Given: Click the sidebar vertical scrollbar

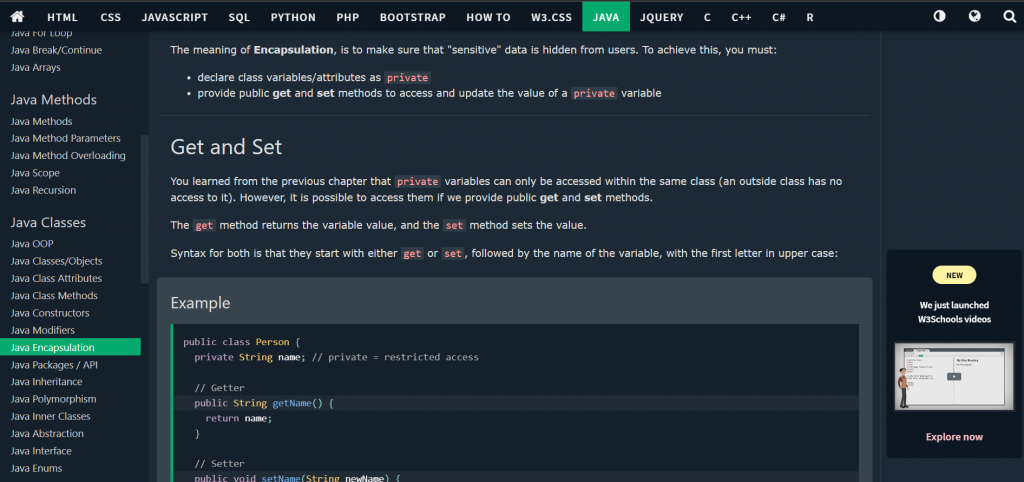Looking at the screenshot, I should click(145, 209).
